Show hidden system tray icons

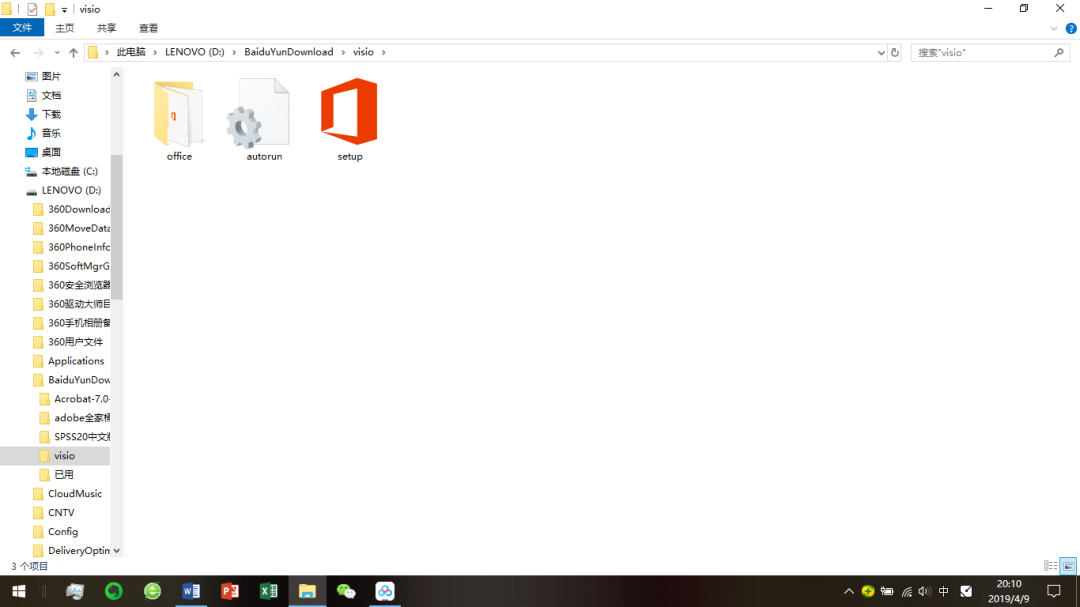pyautogui.click(x=849, y=591)
